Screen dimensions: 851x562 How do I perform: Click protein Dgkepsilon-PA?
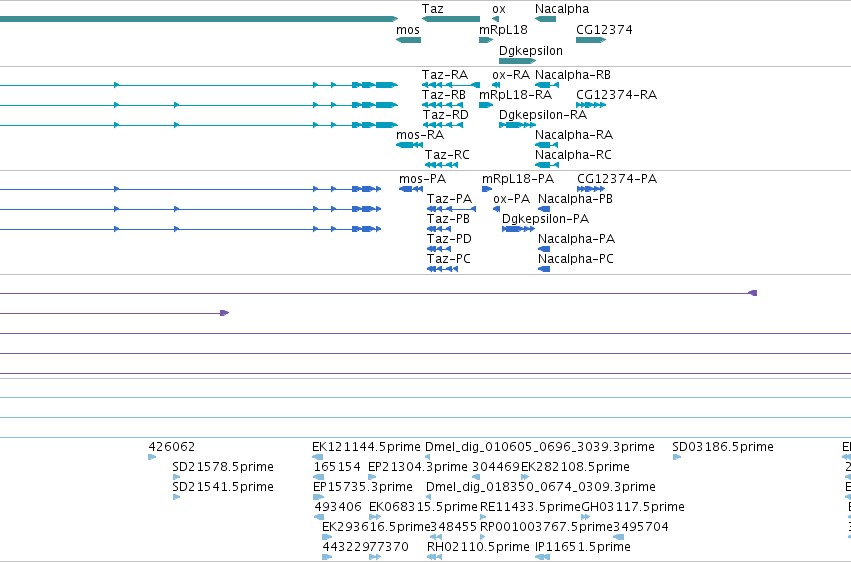point(545,219)
